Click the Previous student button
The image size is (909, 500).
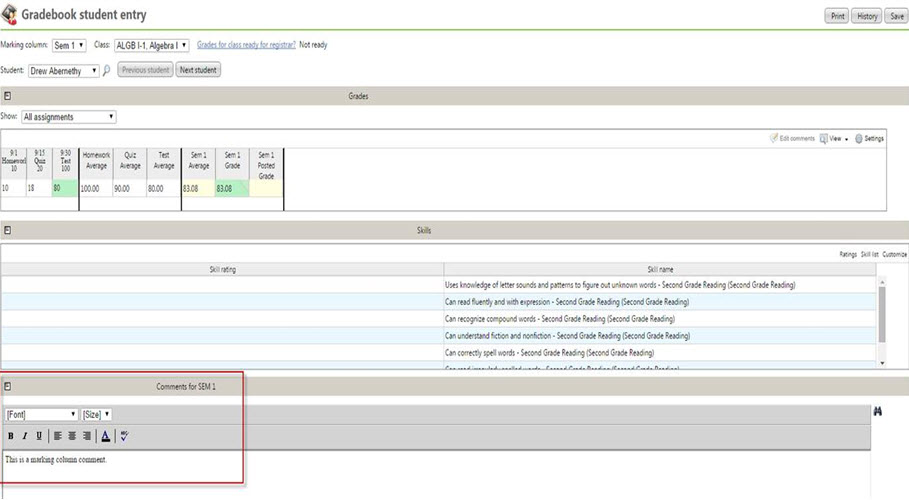coord(145,70)
